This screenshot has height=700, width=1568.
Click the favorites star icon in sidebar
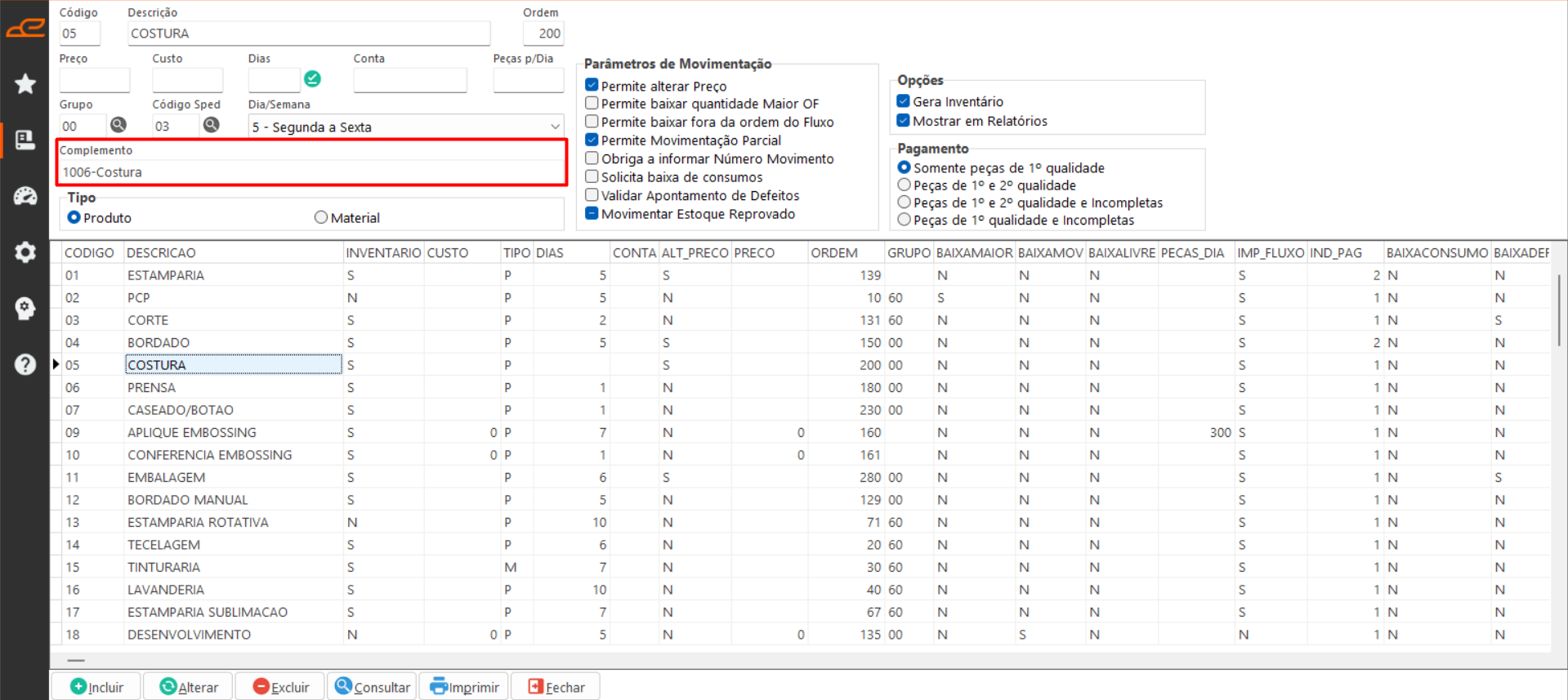tap(25, 83)
